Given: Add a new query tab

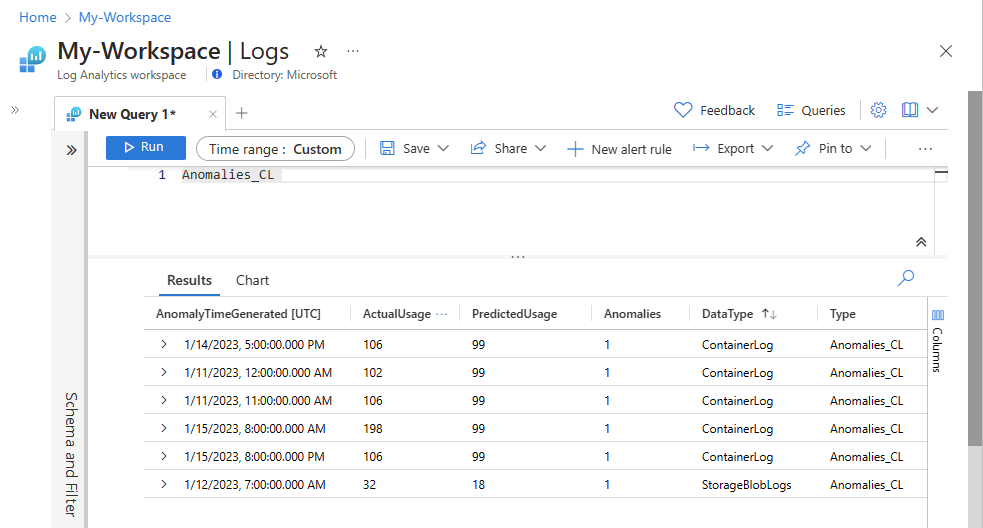Looking at the screenshot, I should point(242,113).
